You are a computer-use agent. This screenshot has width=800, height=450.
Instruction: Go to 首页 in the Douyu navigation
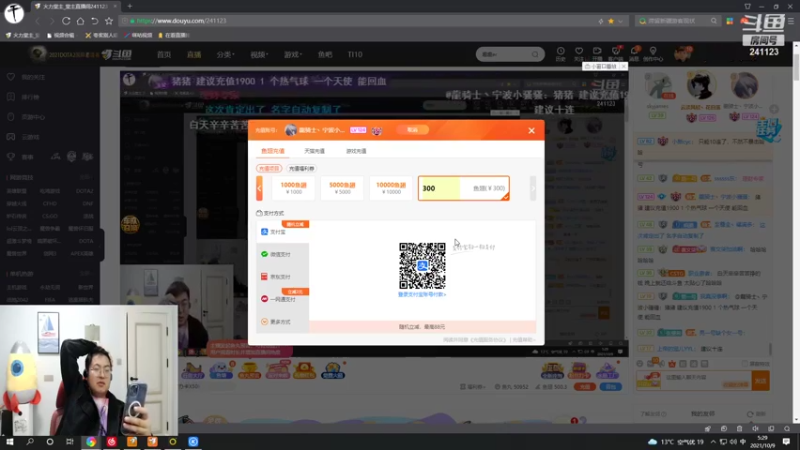pos(164,55)
